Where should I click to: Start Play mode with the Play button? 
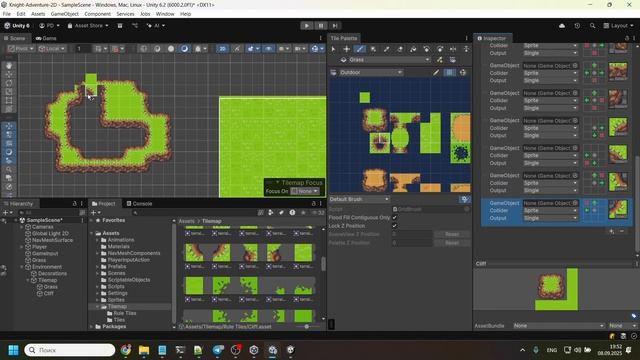[307, 26]
